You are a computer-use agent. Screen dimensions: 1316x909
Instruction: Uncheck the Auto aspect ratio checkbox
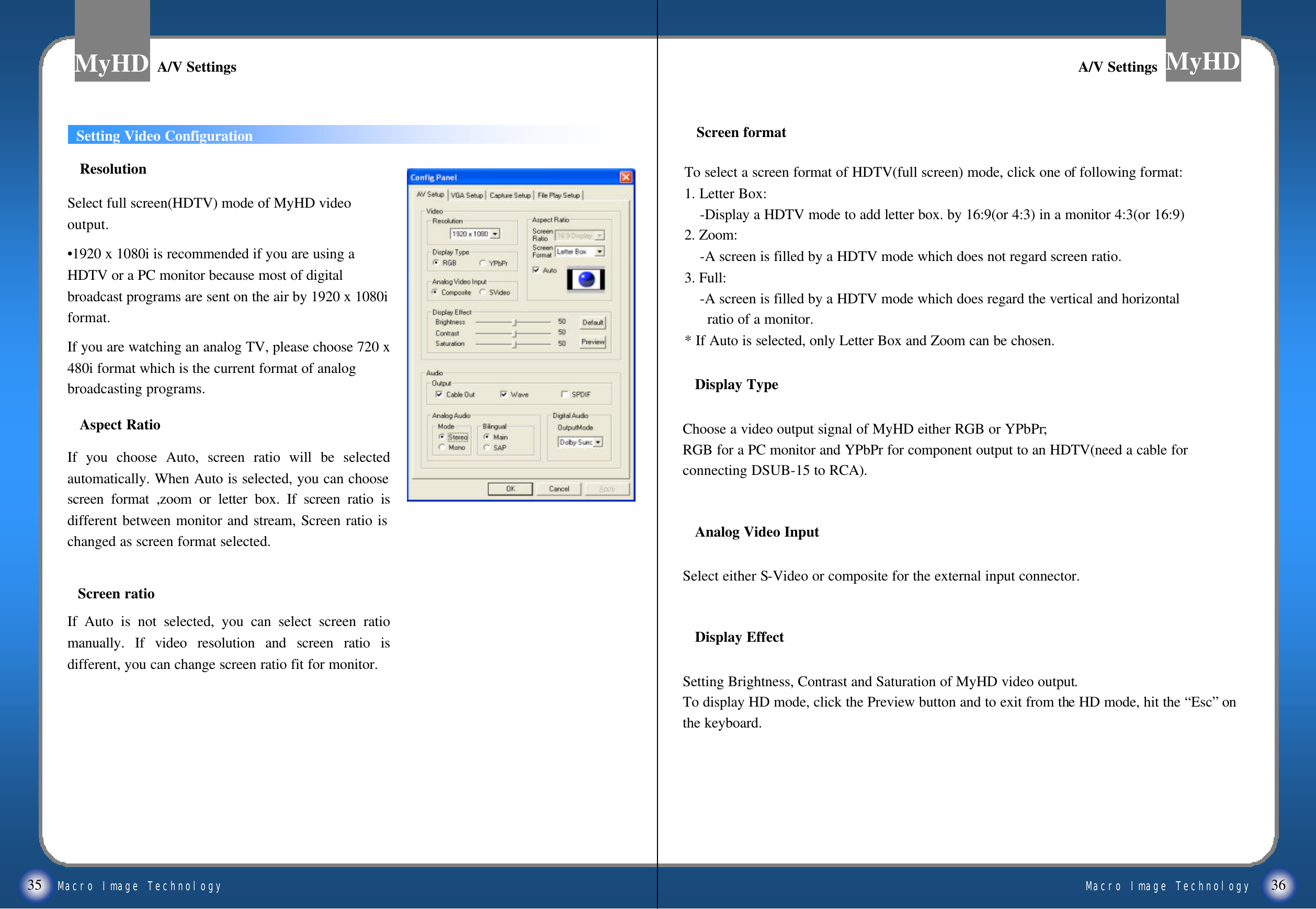point(536,270)
